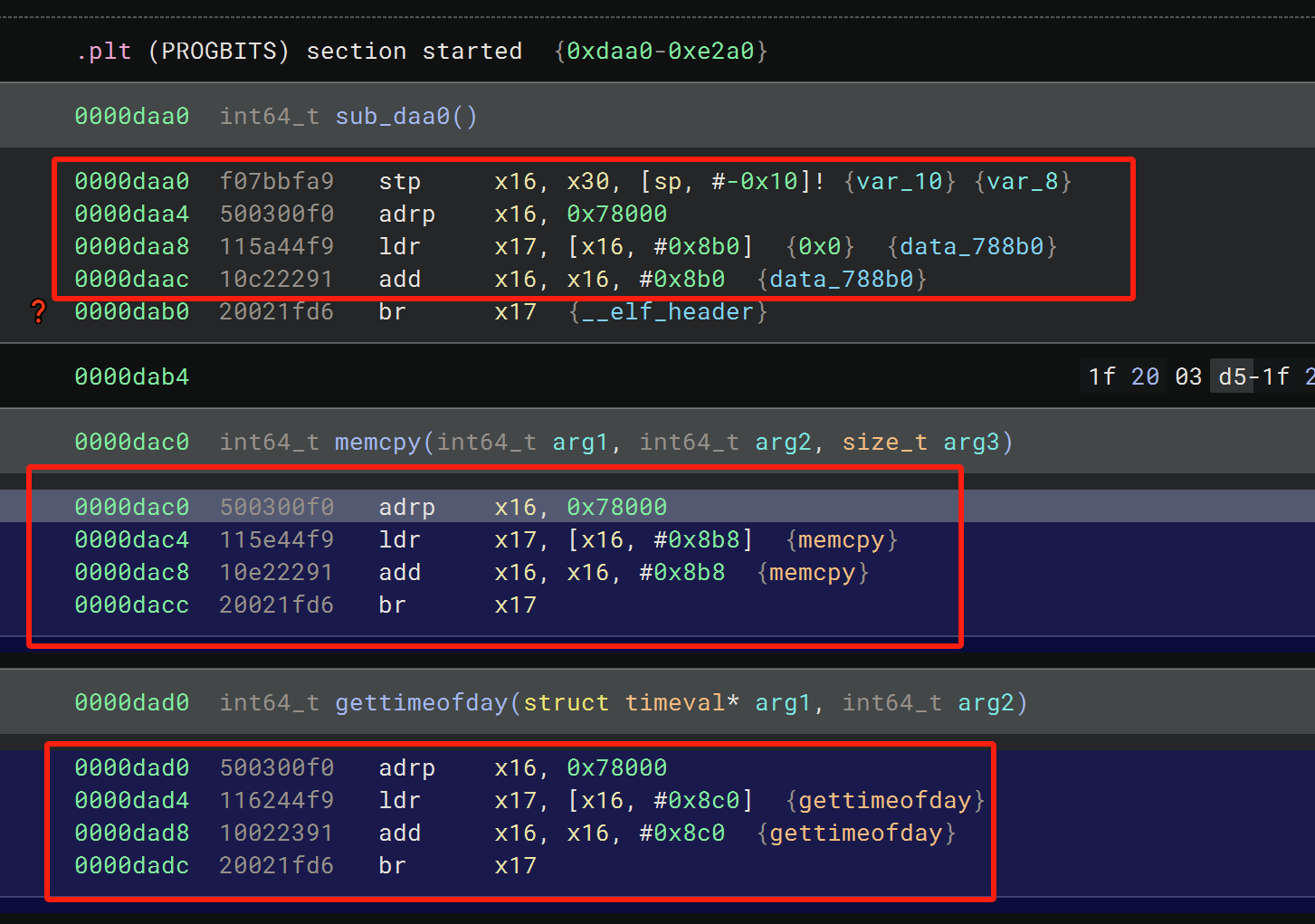Click 0x78000 operand on line 0000daa4
The height and width of the screenshot is (924, 1315).
[617, 214]
